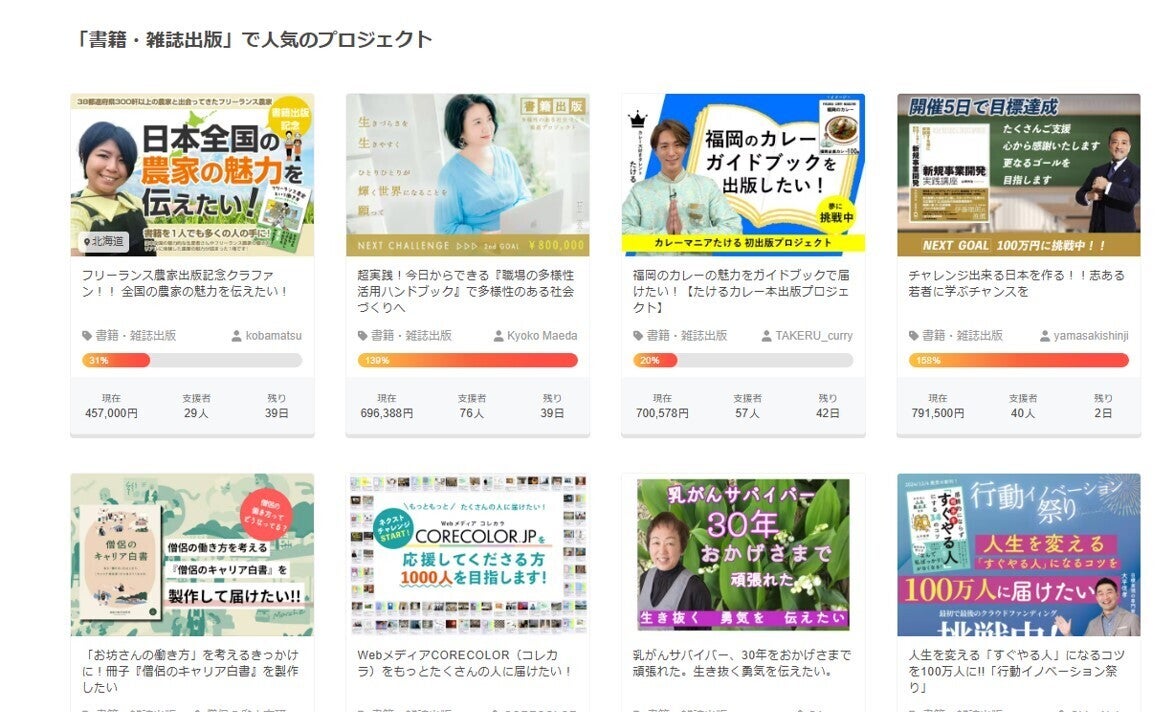This screenshot has width=1174, height=712.
Task: Open 日本全国の農家の魅力 project thumbnail
Action: pyautogui.click(x=192, y=175)
